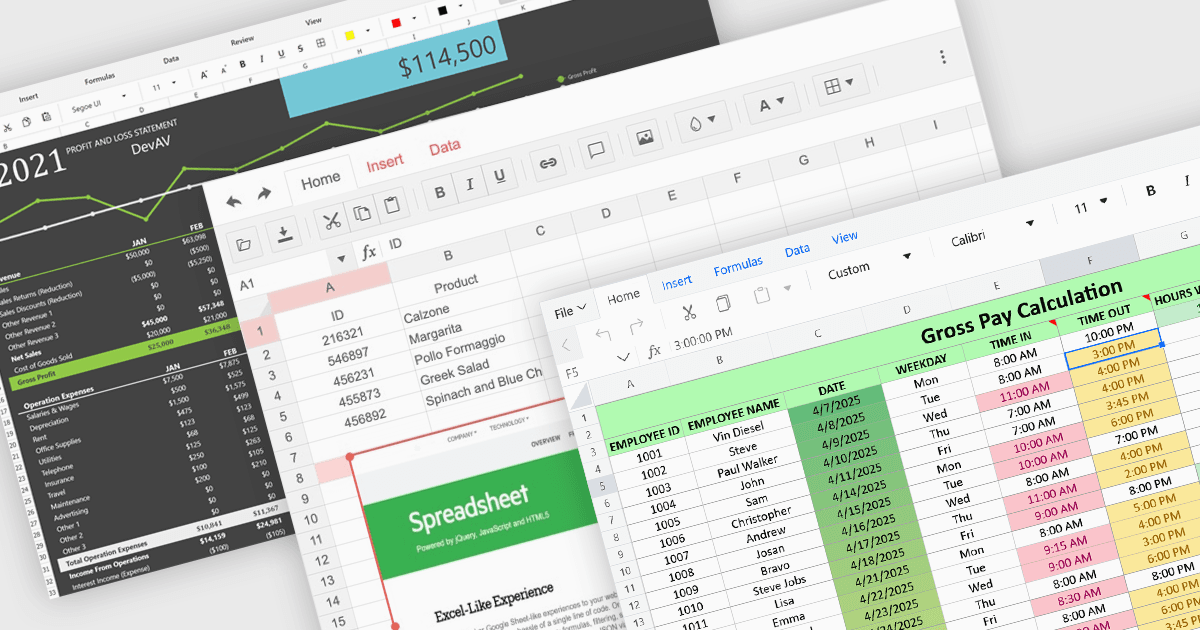The image size is (1200, 630).
Task: Toggle Underline in DevAV window toolbar
Action: [283, 55]
